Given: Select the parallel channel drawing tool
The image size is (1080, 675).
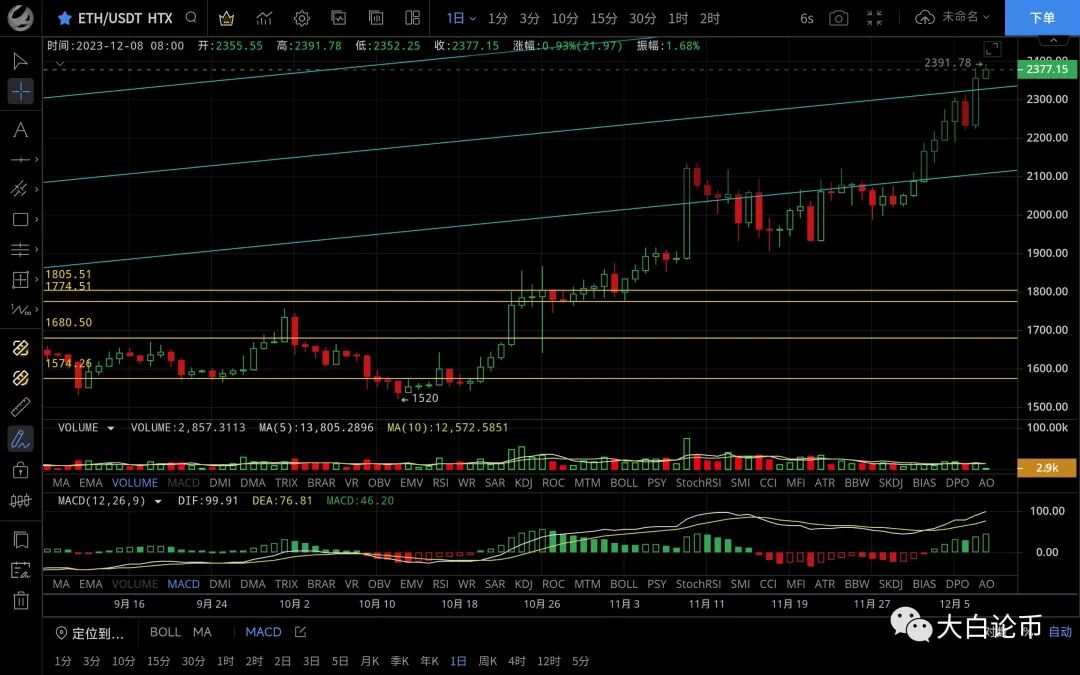Looking at the screenshot, I should pyautogui.click(x=21, y=189).
